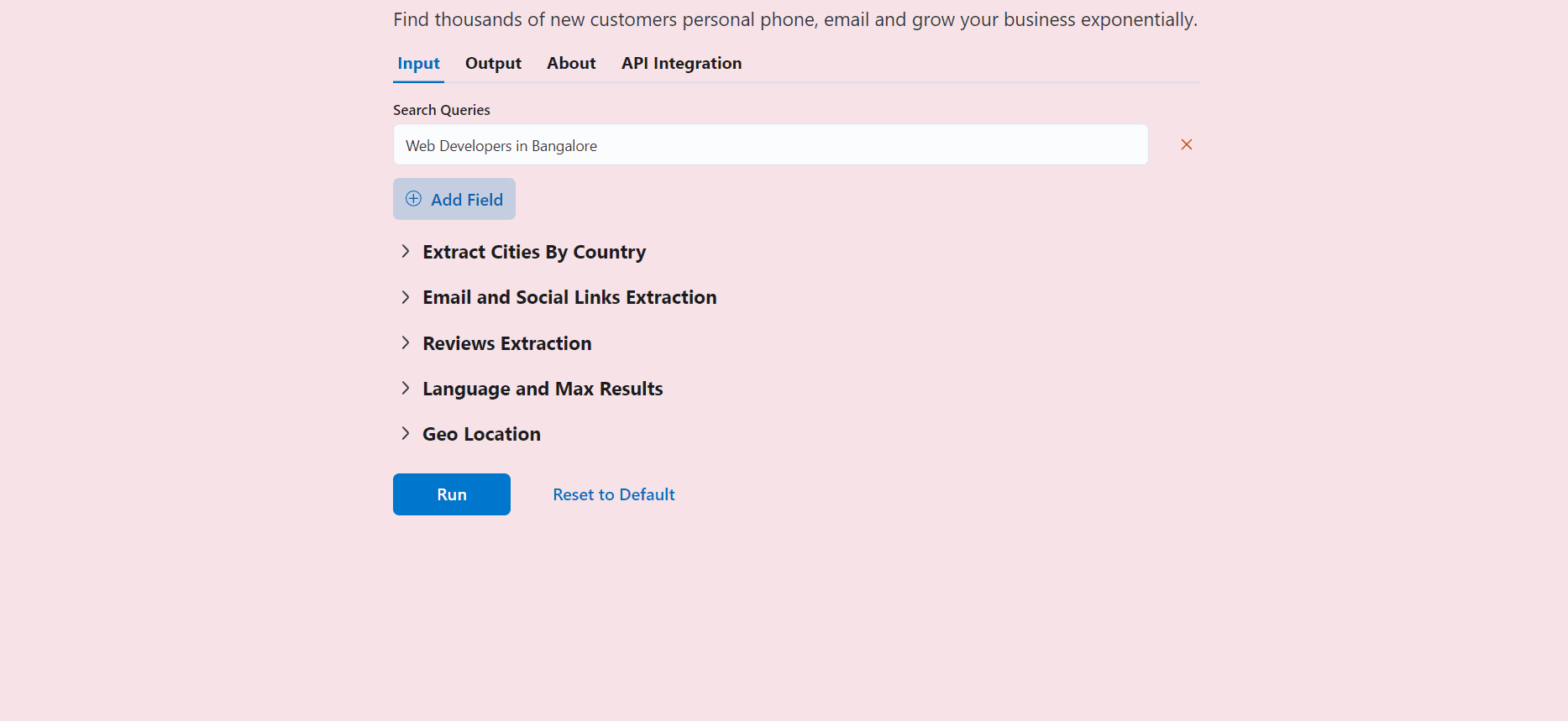Open the About tab
The height and width of the screenshot is (721, 1568).
pyautogui.click(x=571, y=64)
